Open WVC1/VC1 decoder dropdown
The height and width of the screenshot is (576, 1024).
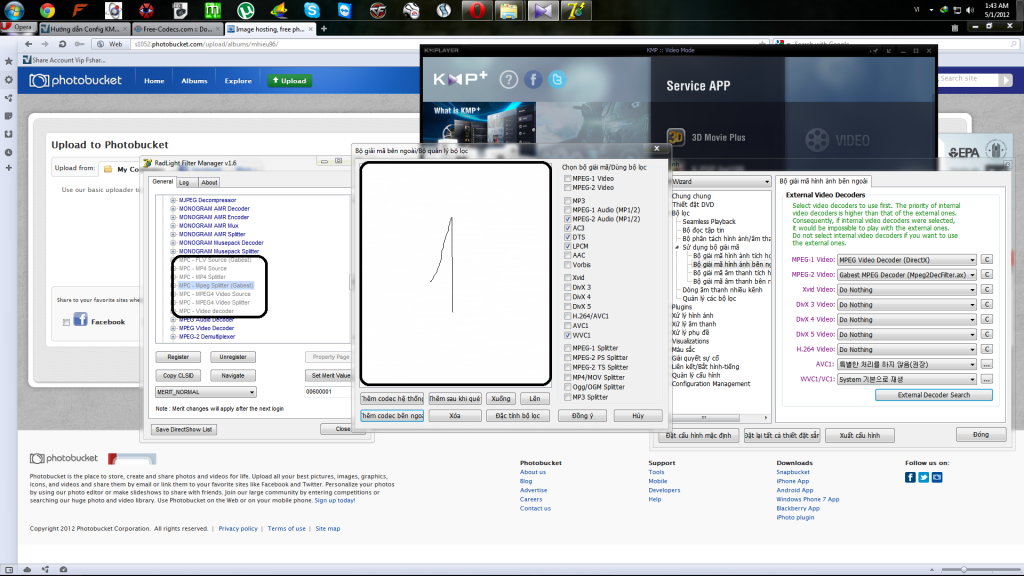click(906, 379)
